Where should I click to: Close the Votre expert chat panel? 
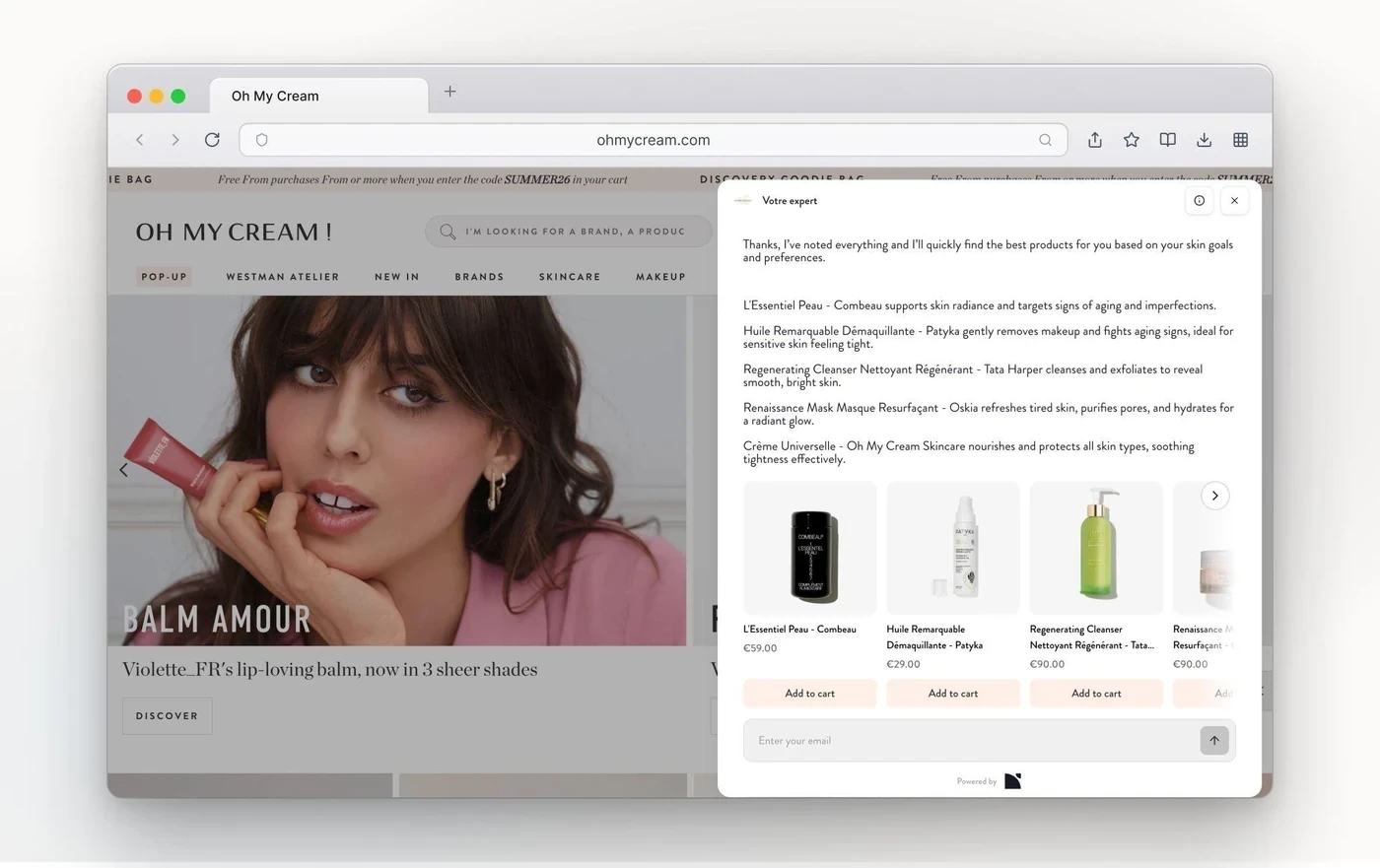click(1235, 201)
